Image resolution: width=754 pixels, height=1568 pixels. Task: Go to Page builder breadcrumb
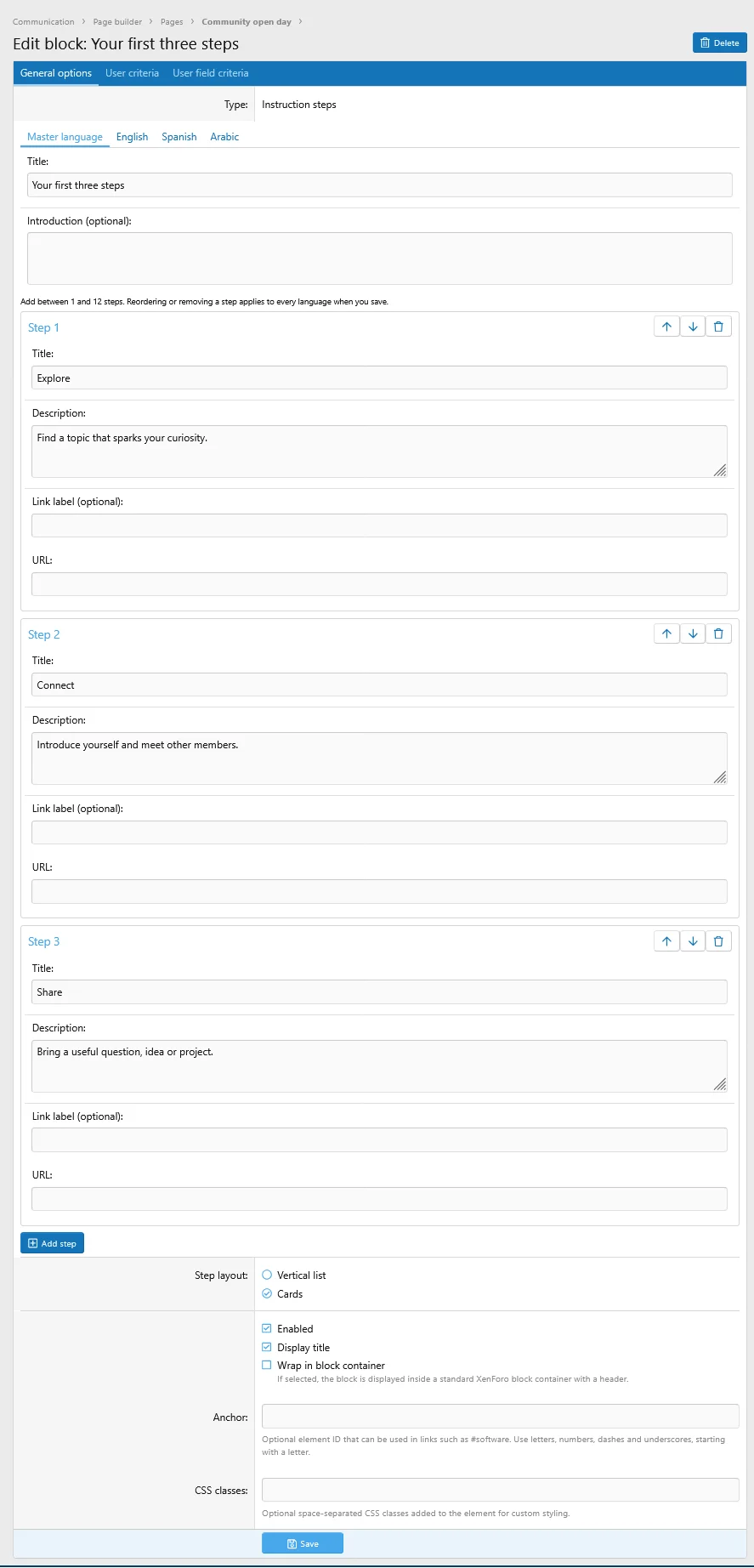117,22
